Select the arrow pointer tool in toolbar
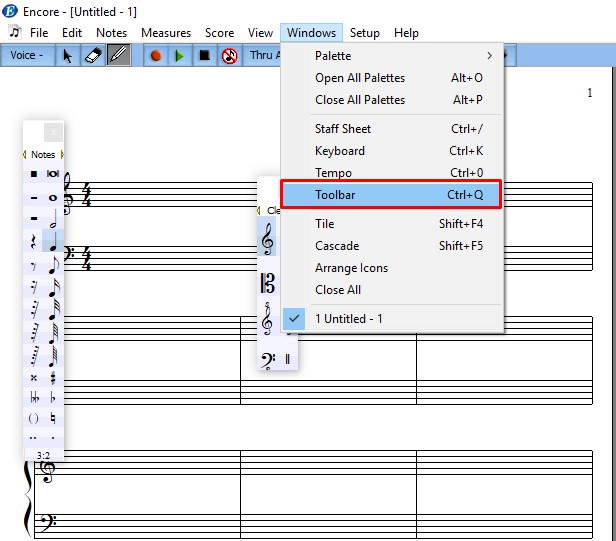Screen dimensions: 616x541 68,55
